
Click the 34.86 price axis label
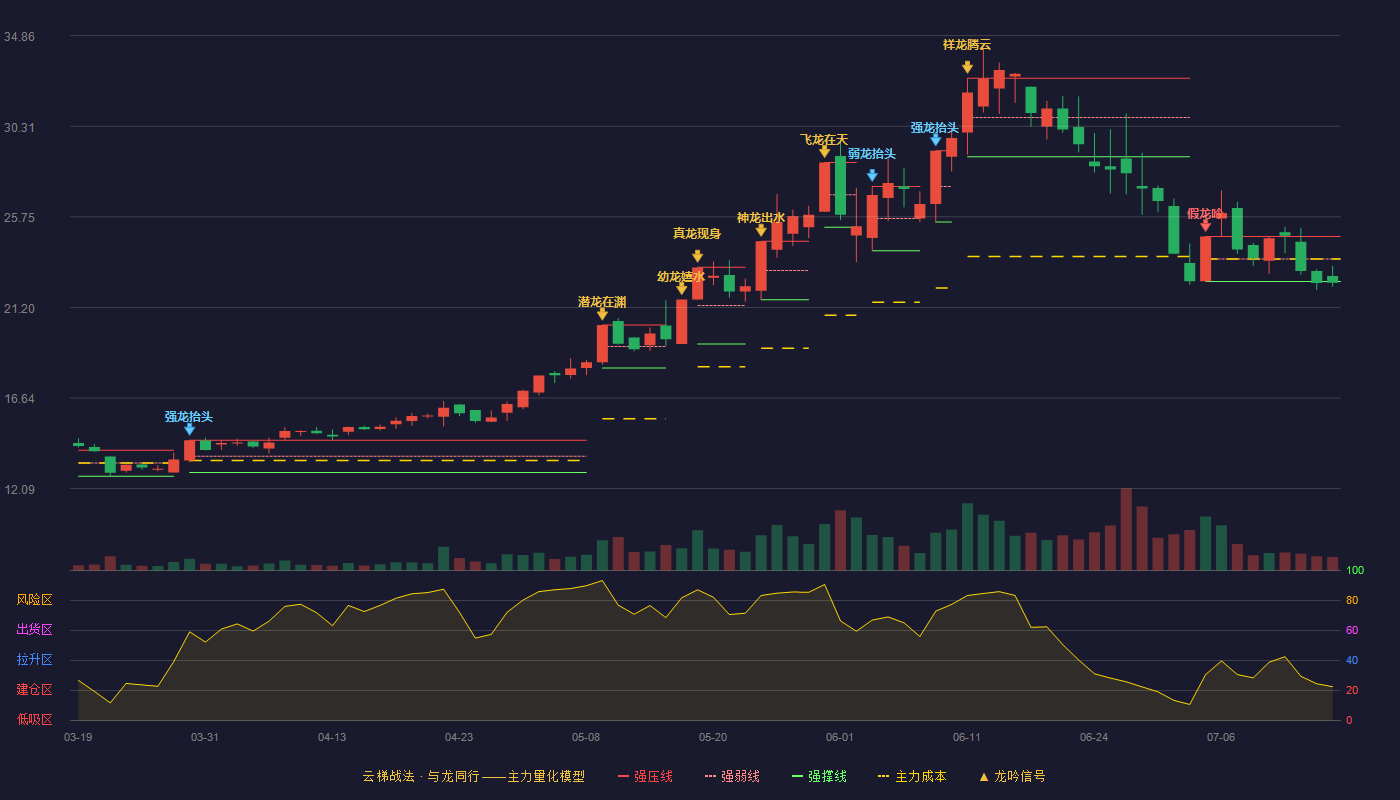[19, 37]
